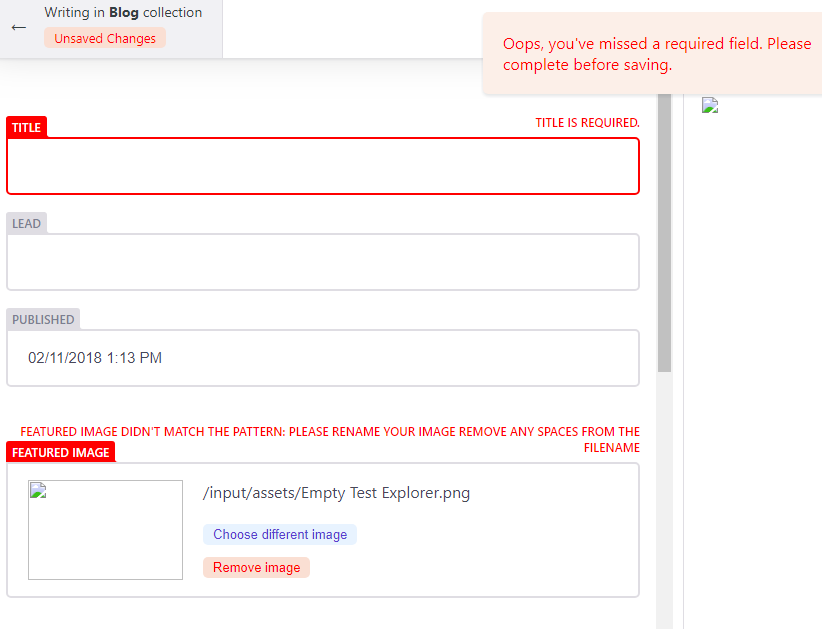This screenshot has width=822, height=629.
Task: Focus the Lead text input field
Action: pos(322,262)
